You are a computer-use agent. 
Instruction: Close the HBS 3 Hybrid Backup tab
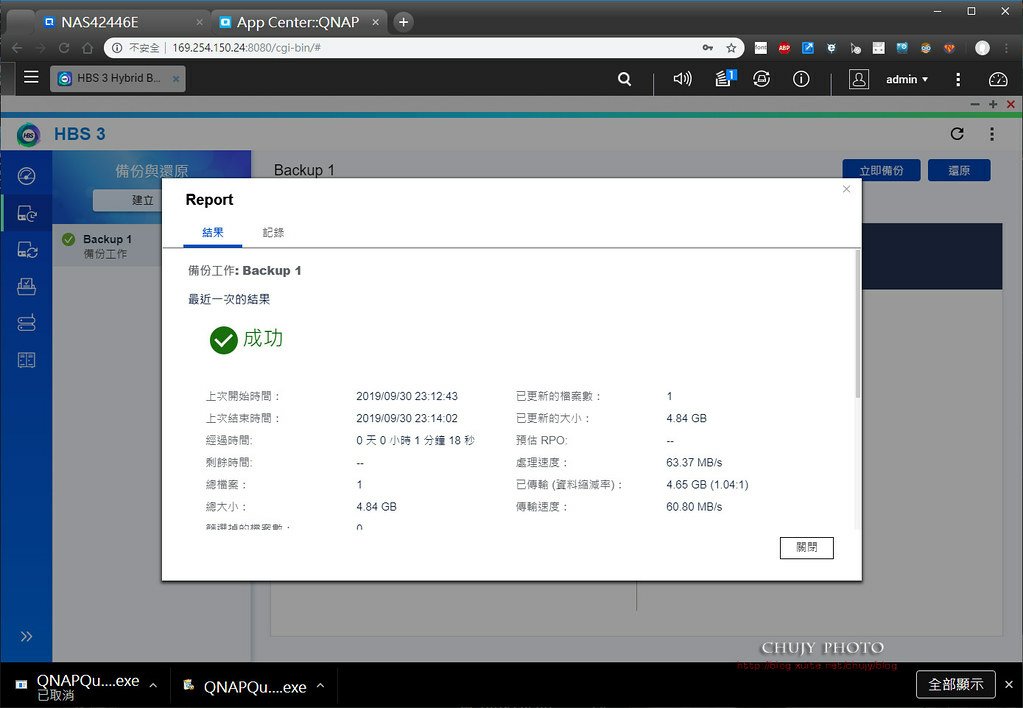point(176,79)
